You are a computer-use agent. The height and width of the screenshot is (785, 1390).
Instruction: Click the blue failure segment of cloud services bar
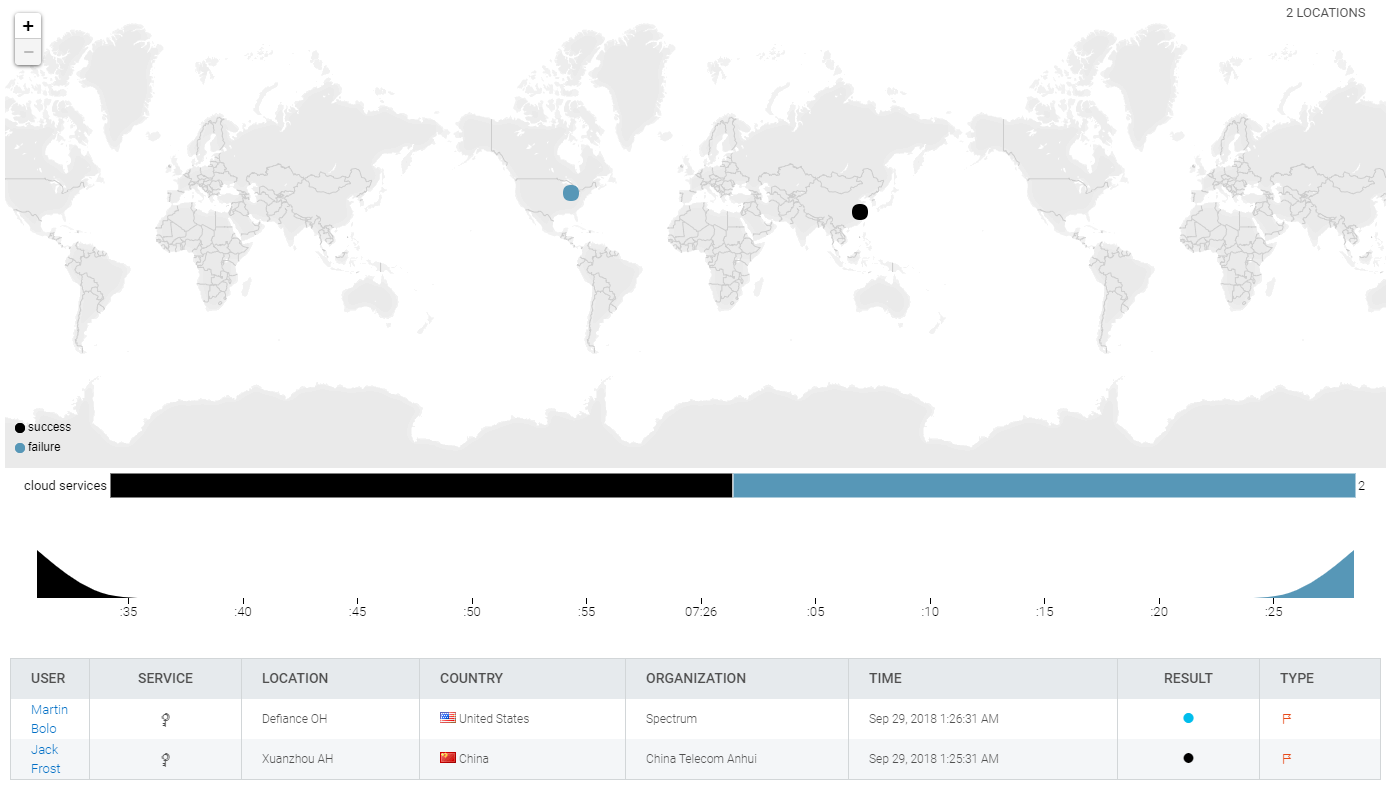(x=1043, y=486)
